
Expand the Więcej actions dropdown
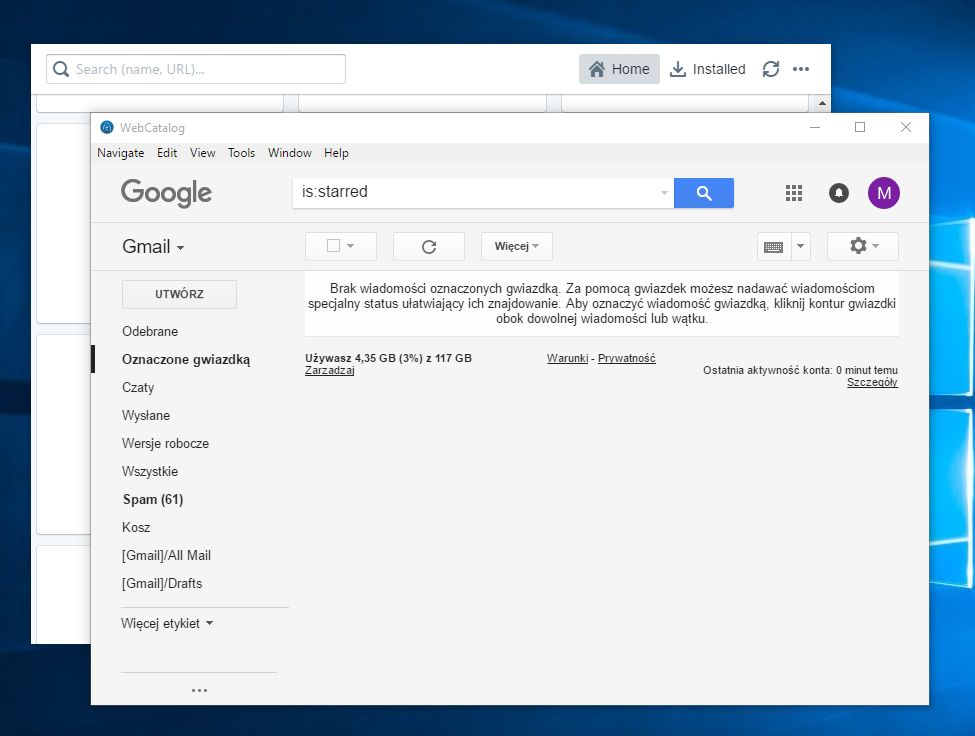click(517, 246)
